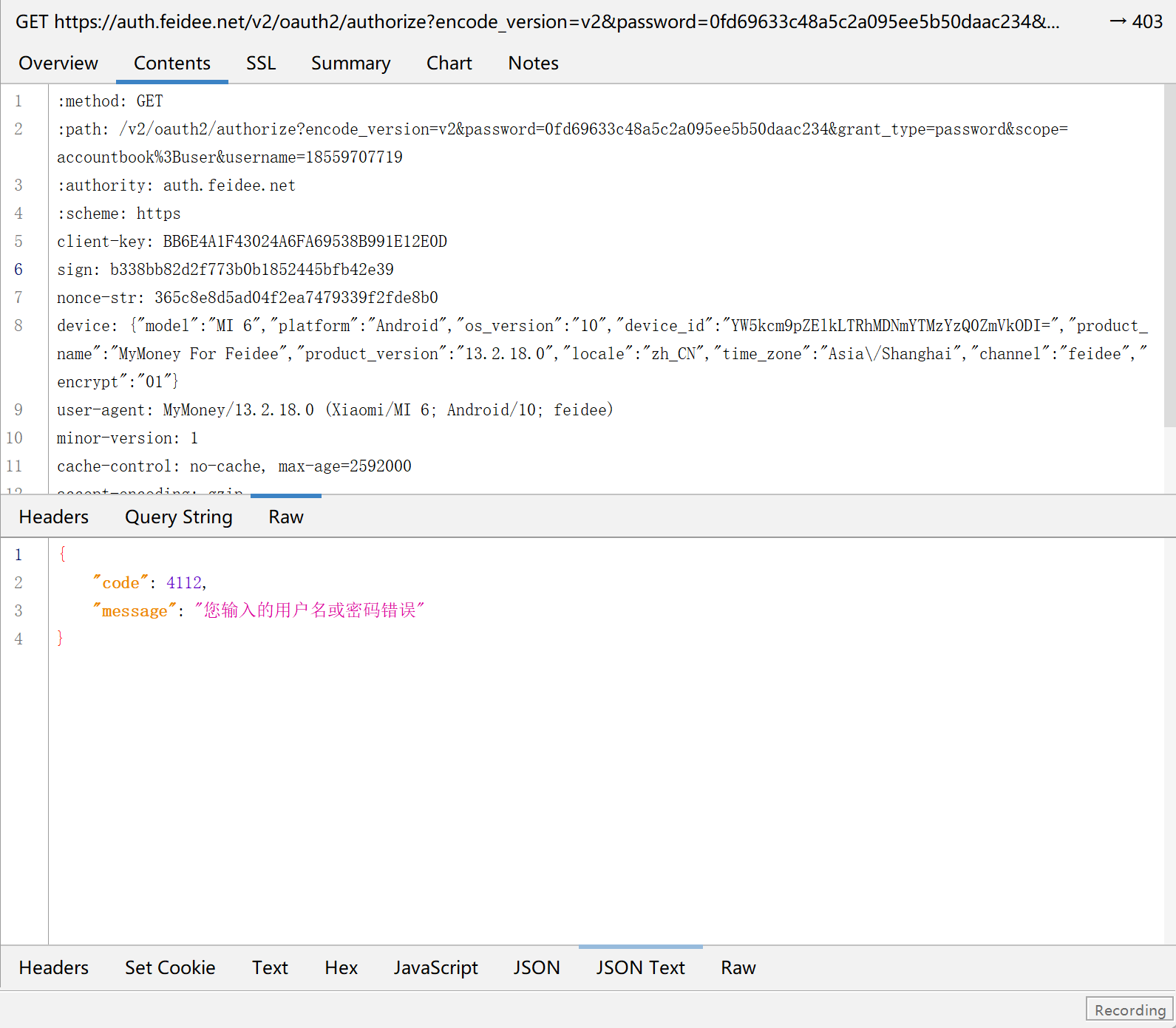The height and width of the screenshot is (1028, 1176).
Task: Click the Recording status button
Action: [x=1129, y=1010]
